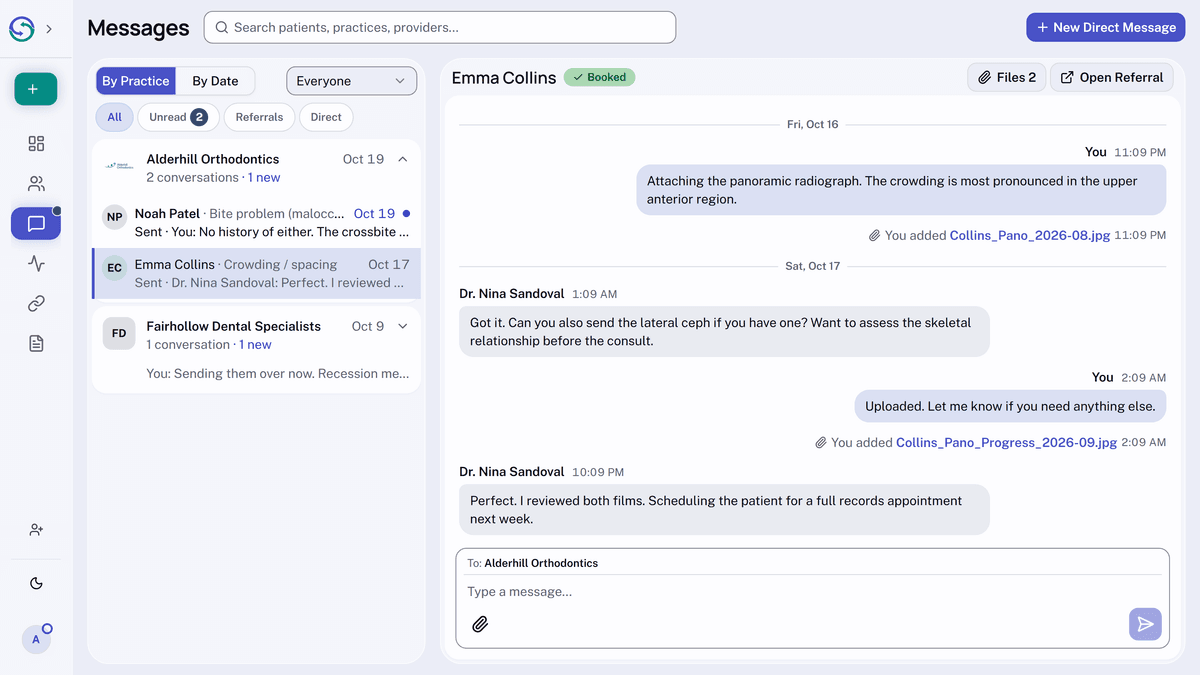Click the To: Alderhill Orthodontics recipient

click(x=533, y=563)
